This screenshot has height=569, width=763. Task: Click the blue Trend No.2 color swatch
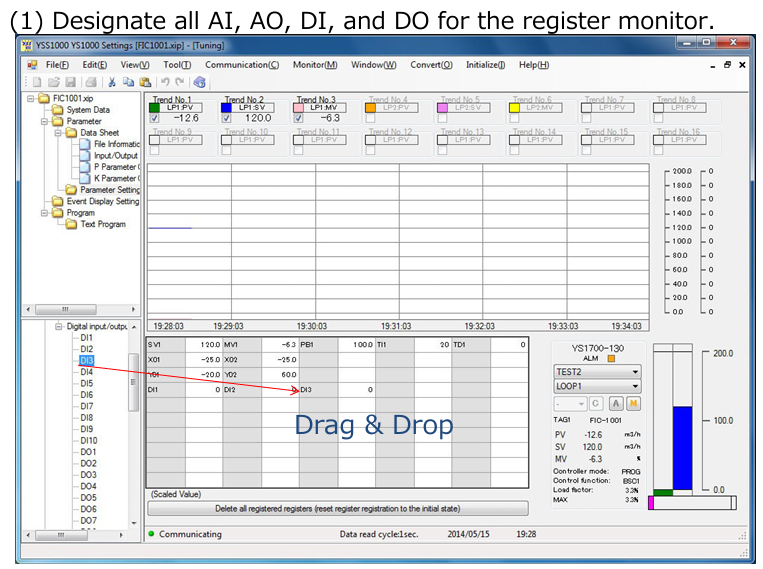227,107
